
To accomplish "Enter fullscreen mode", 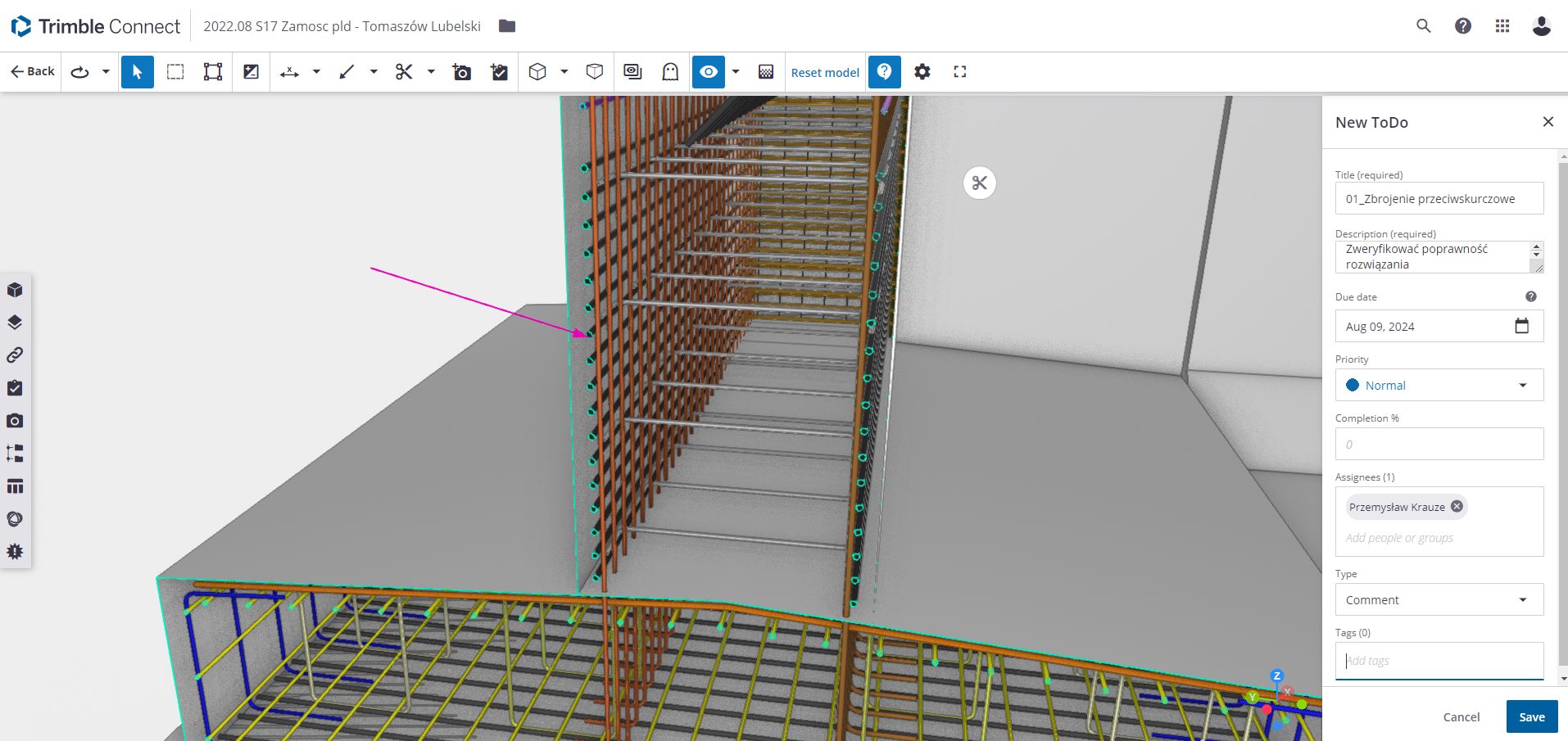I will (960, 72).
